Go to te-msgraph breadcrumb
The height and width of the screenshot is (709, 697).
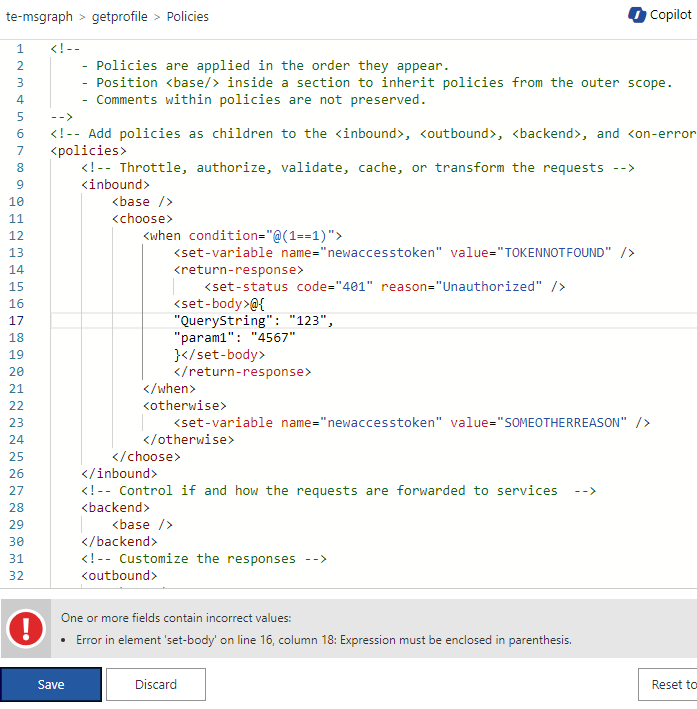point(39,17)
